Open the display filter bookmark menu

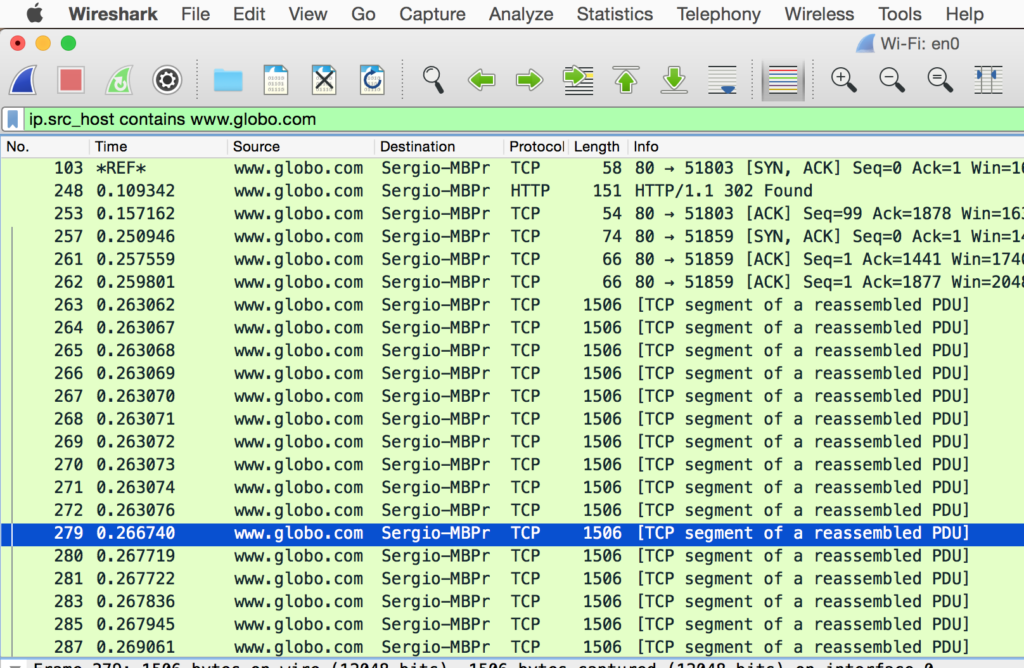tap(12, 119)
